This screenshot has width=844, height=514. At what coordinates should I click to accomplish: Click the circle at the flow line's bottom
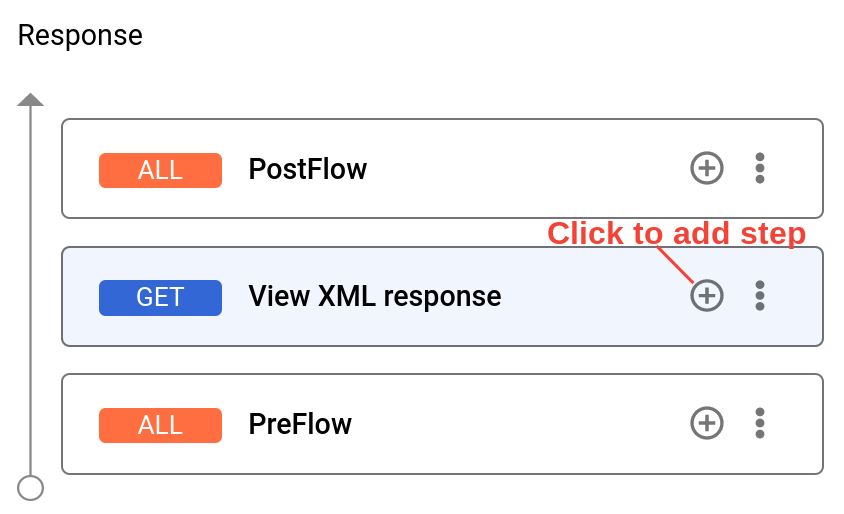pos(31,488)
